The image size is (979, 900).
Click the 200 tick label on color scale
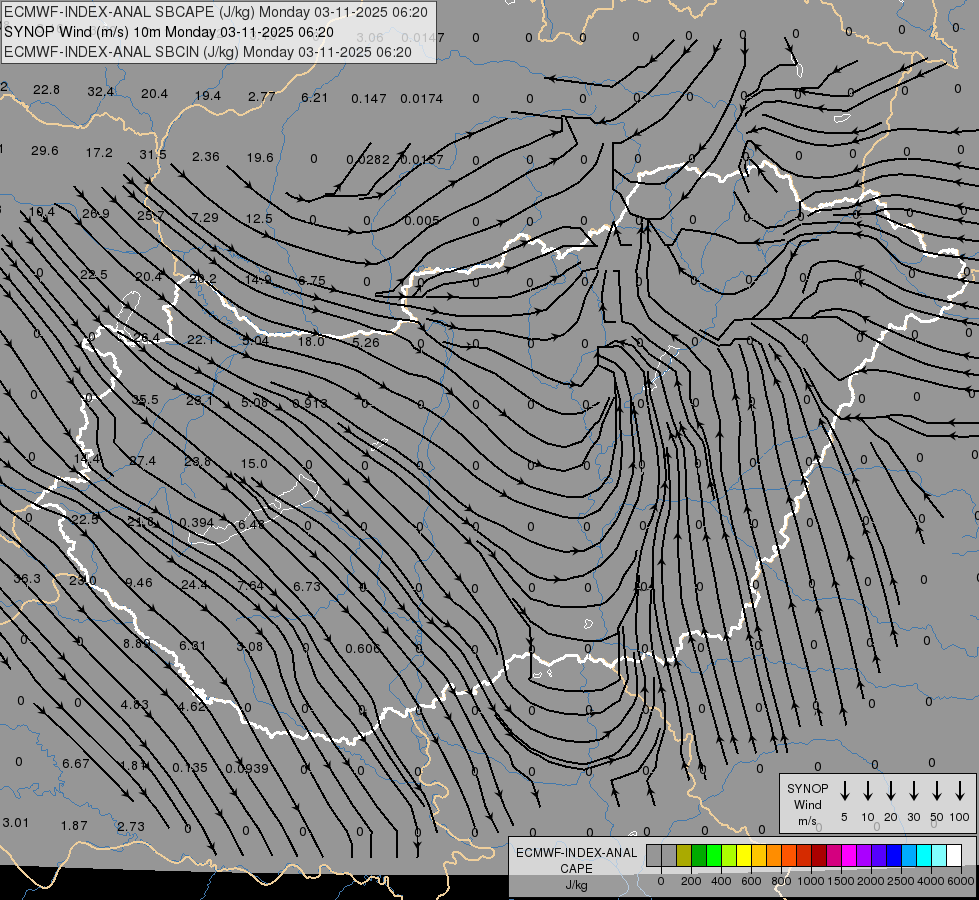(x=691, y=881)
